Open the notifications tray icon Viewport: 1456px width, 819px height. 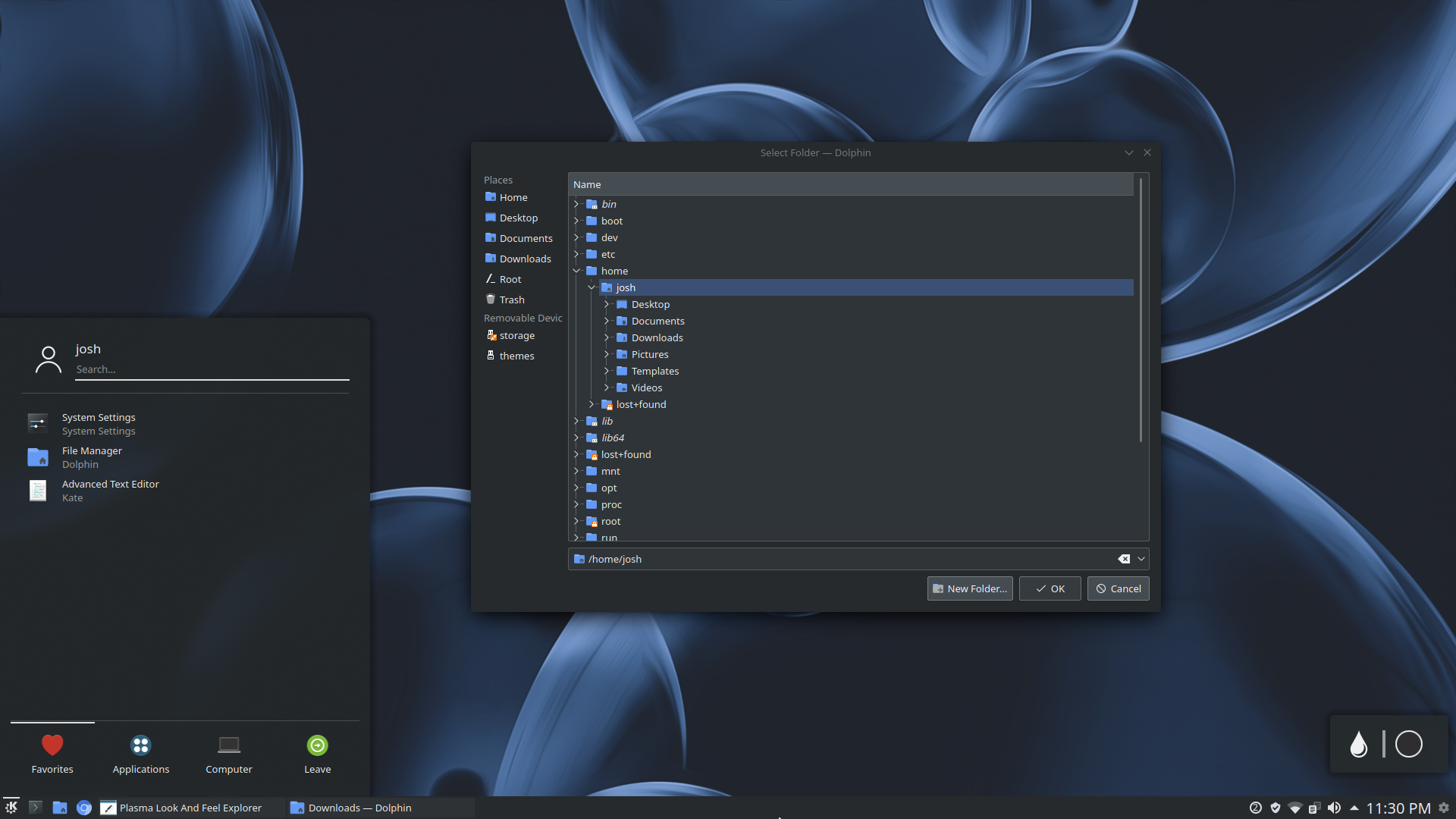[x=1256, y=808]
